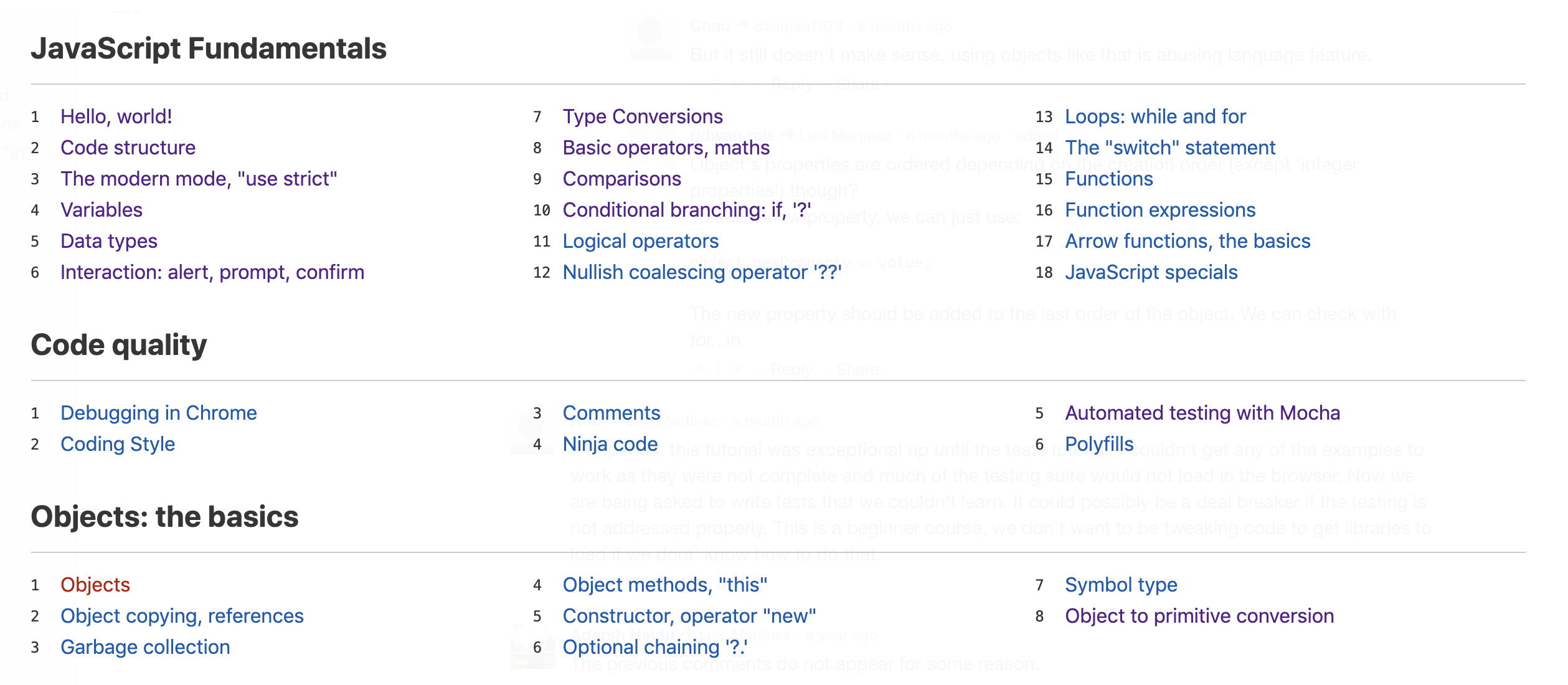Open the "Hello, world!" chapter link

(116, 116)
